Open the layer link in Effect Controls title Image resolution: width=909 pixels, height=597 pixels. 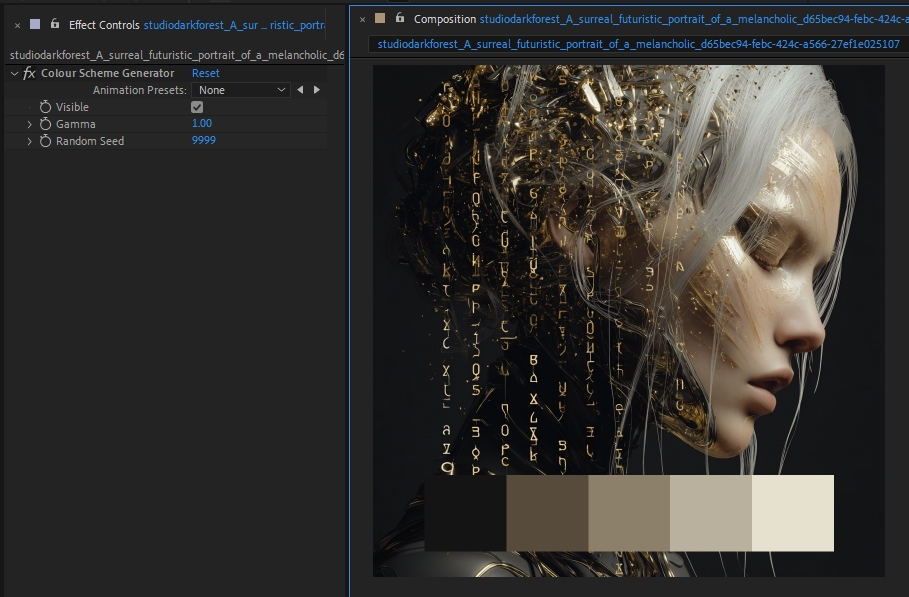point(234,25)
